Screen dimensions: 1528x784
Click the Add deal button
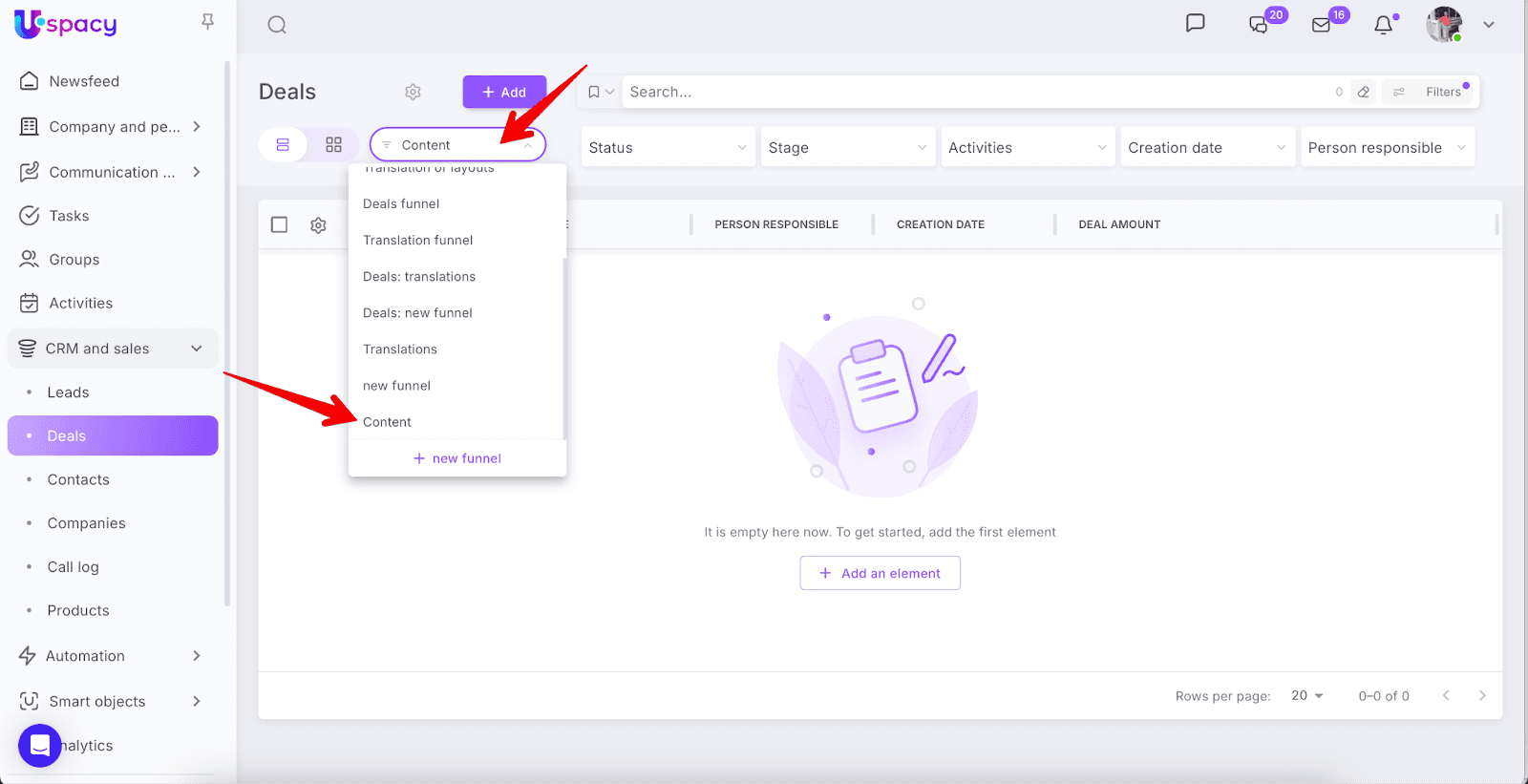504,92
